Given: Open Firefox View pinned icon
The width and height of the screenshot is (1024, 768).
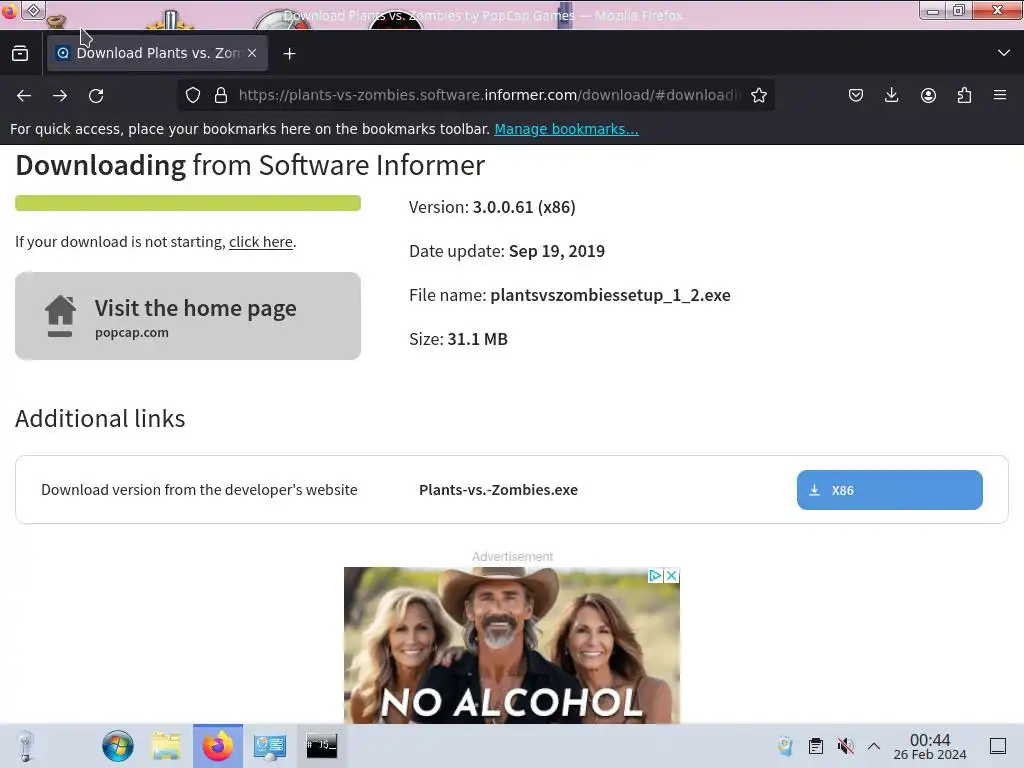Looking at the screenshot, I should 20,54.
